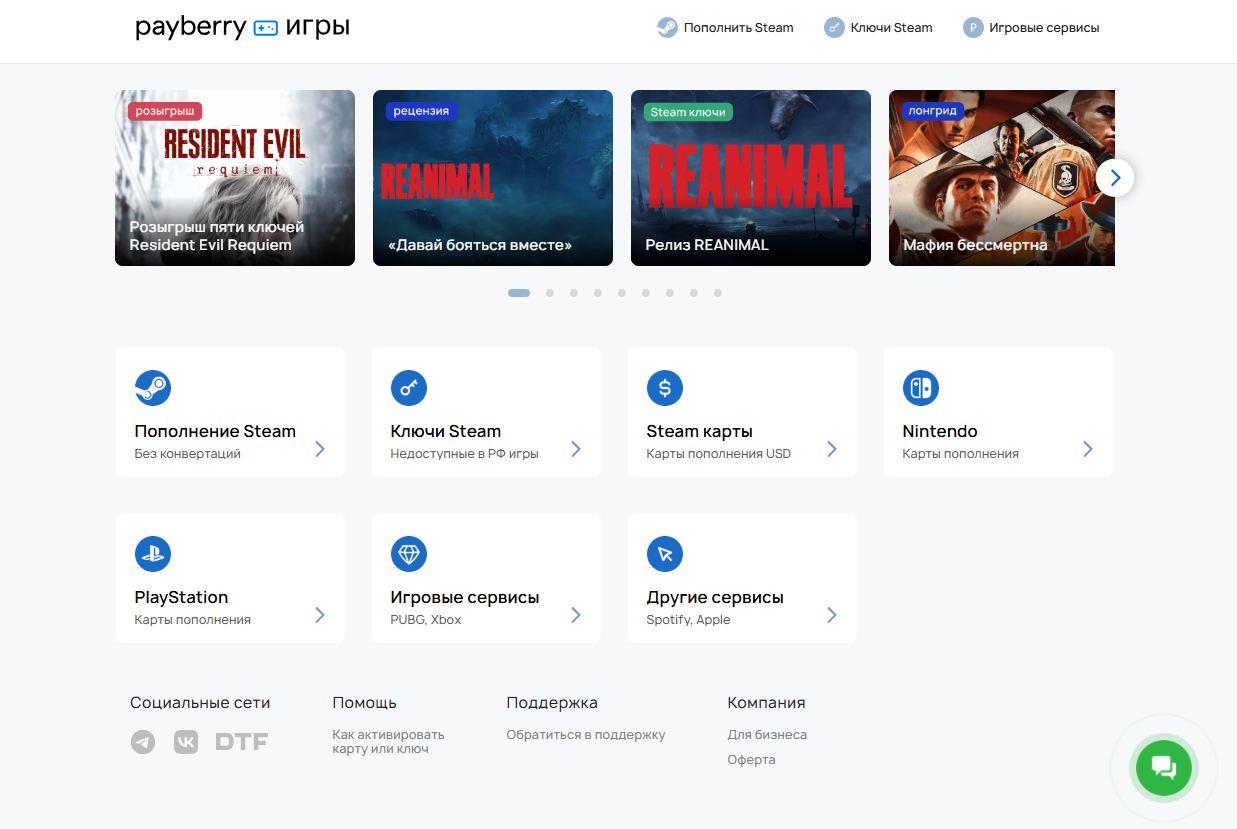Select the first active carousel indicator
The width and height of the screenshot is (1237, 829).
[x=519, y=293]
